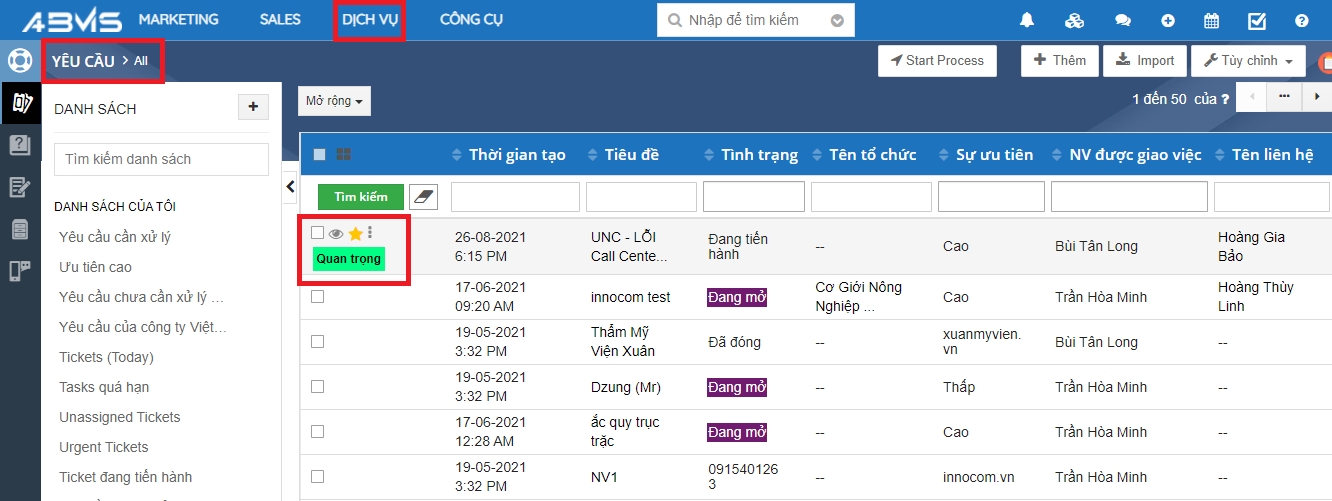The height and width of the screenshot is (501, 1332).
Task: Click the eraser clear-filter icon
Action: coord(425,197)
